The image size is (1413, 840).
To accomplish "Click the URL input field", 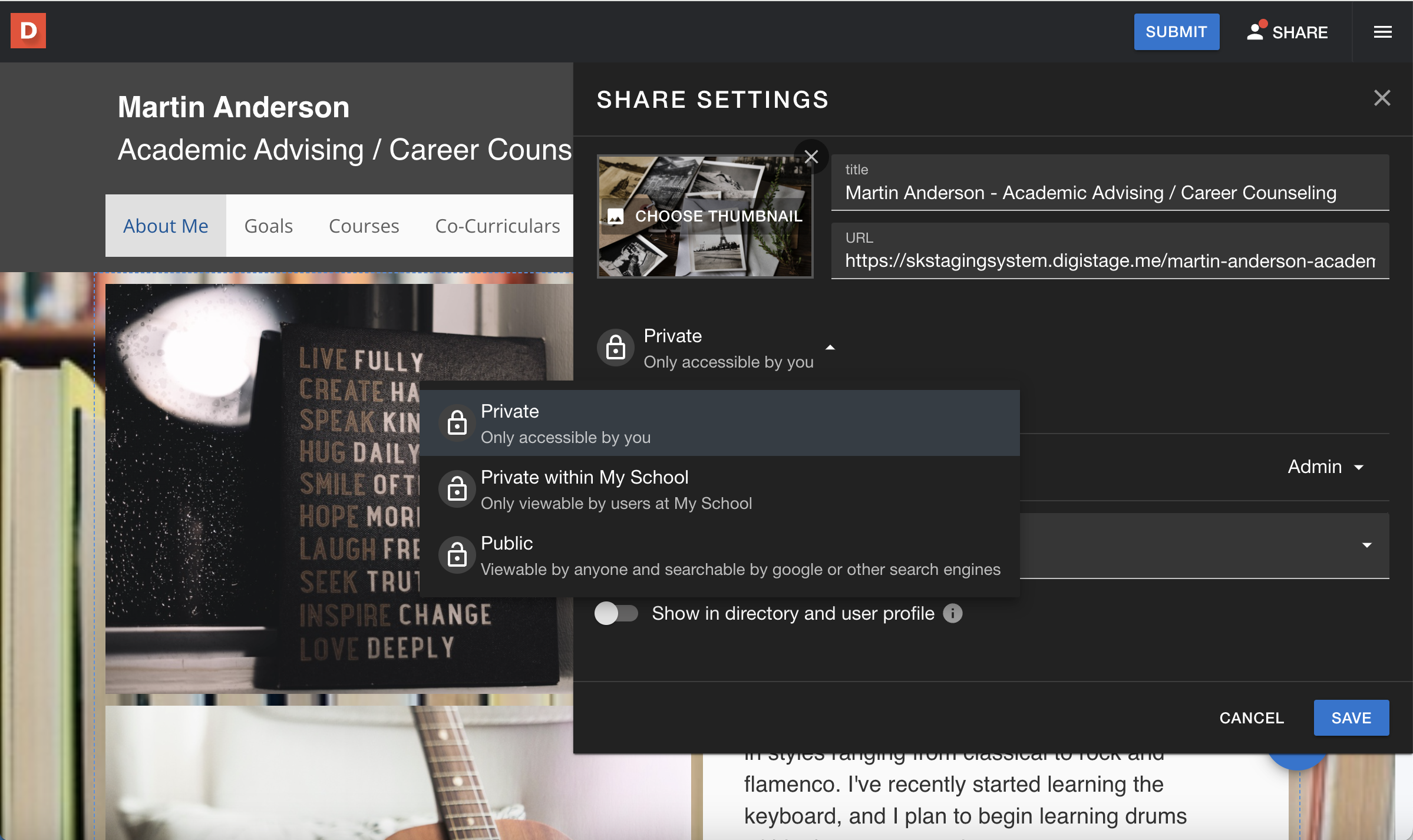I will (x=1110, y=251).
